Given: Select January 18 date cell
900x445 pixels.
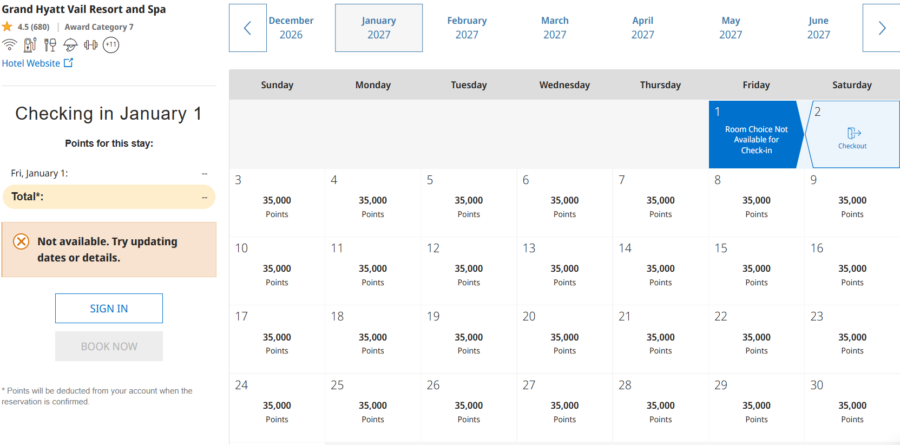Looking at the screenshot, I should point(373,339).
